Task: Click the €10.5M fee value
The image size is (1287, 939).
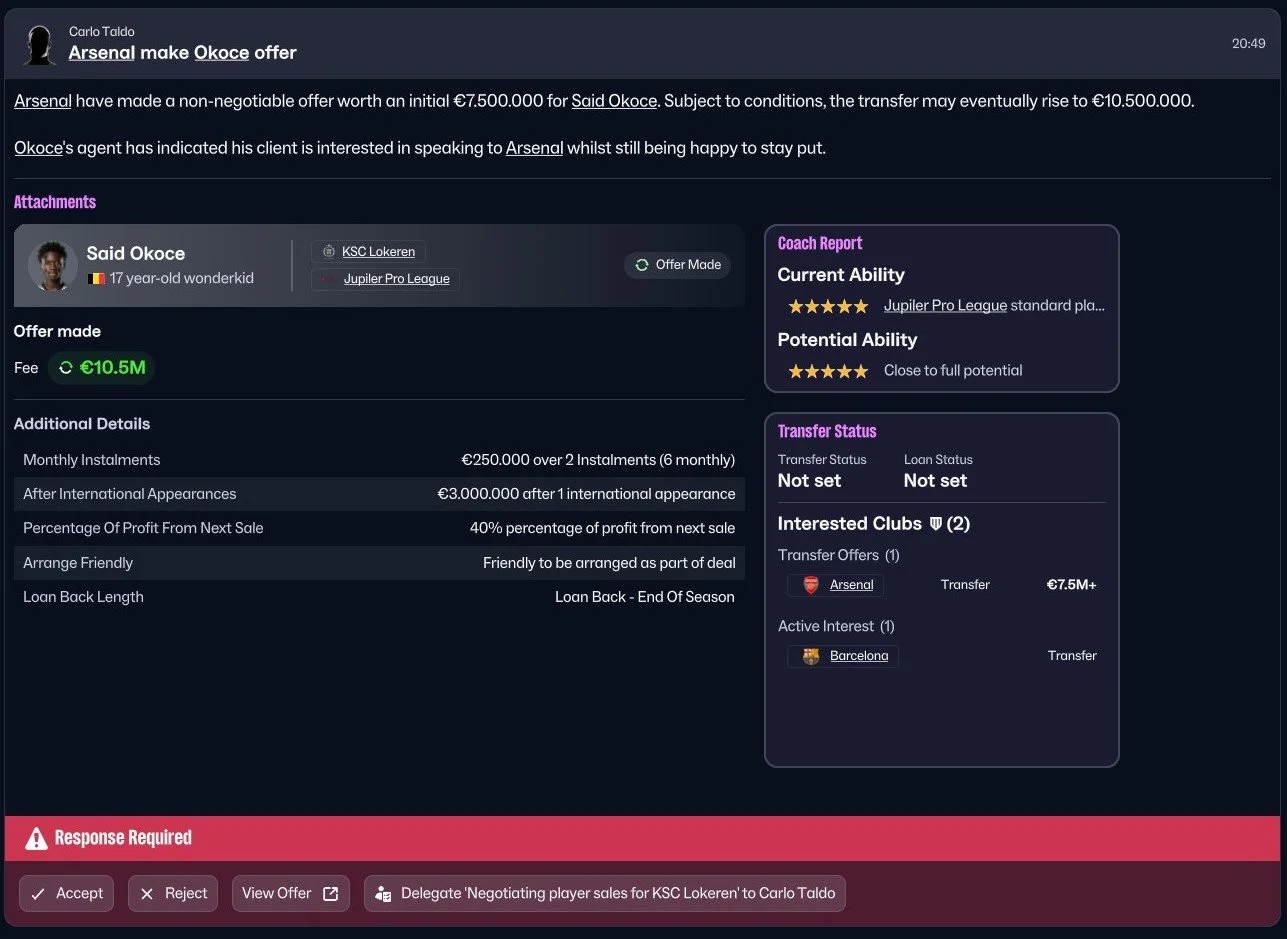Action: (112, 368)
